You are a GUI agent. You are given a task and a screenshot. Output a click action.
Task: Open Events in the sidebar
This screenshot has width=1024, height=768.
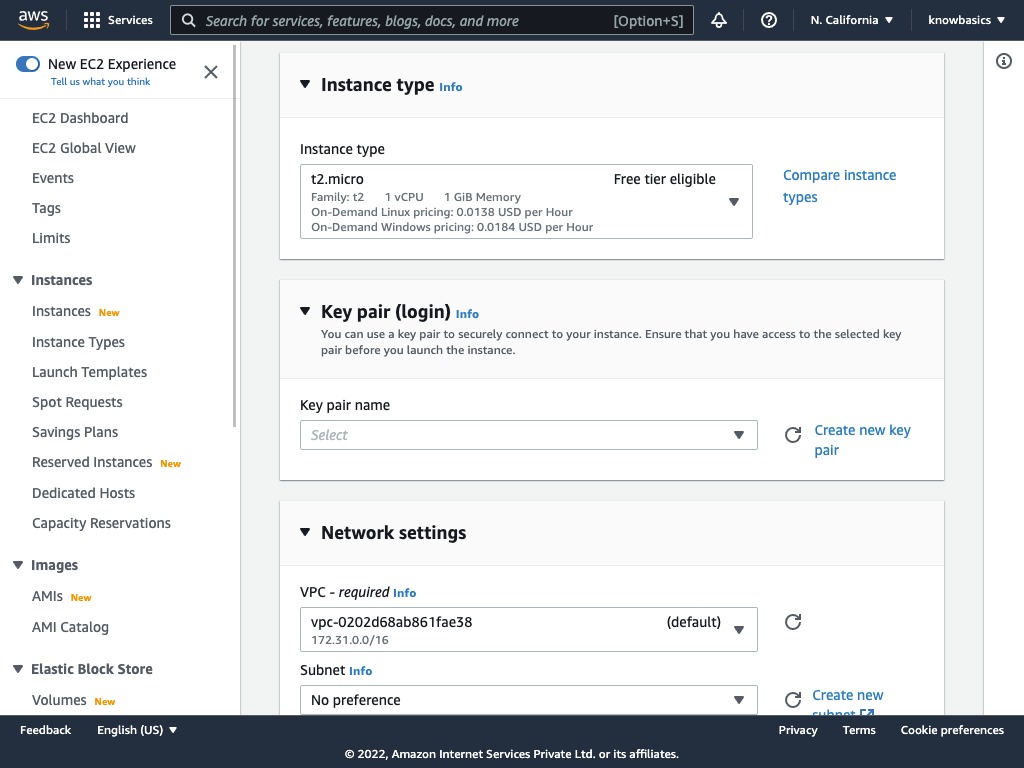pyautogui.click(x=53, y=178)
